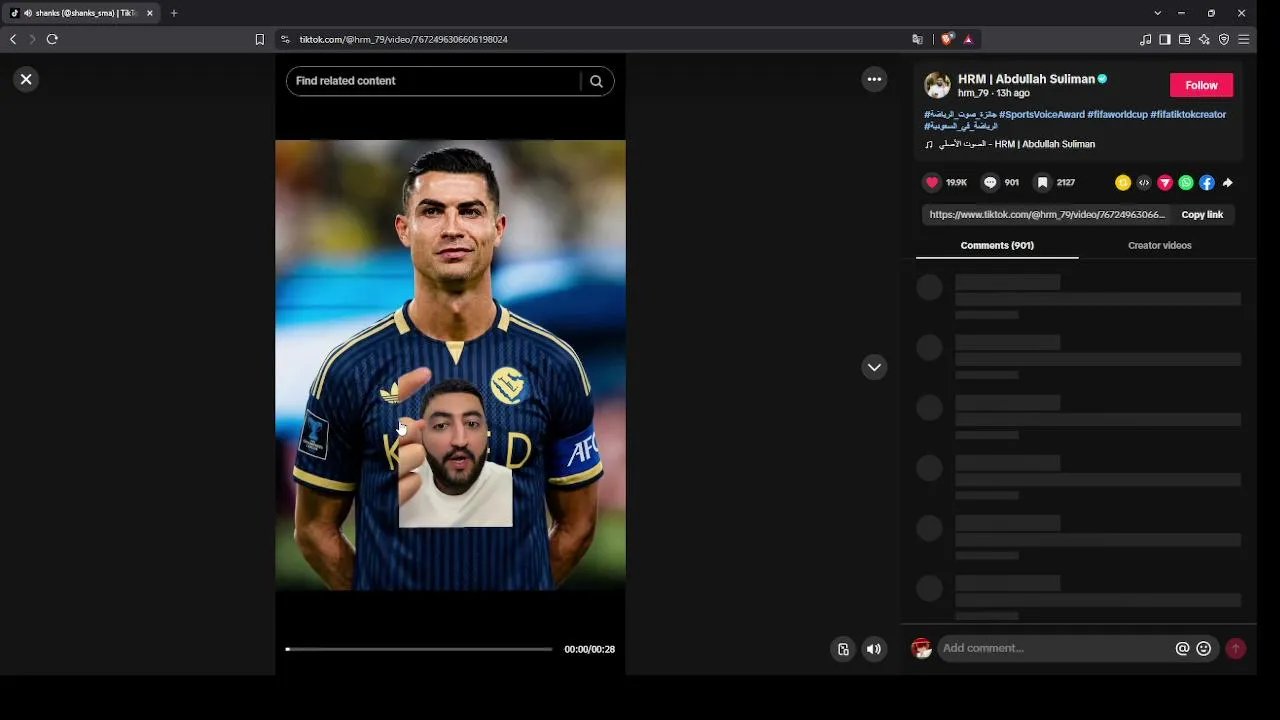Reload the page with the refresh icon
Screen dimensions: 1280x720
[x=52, y=39]
